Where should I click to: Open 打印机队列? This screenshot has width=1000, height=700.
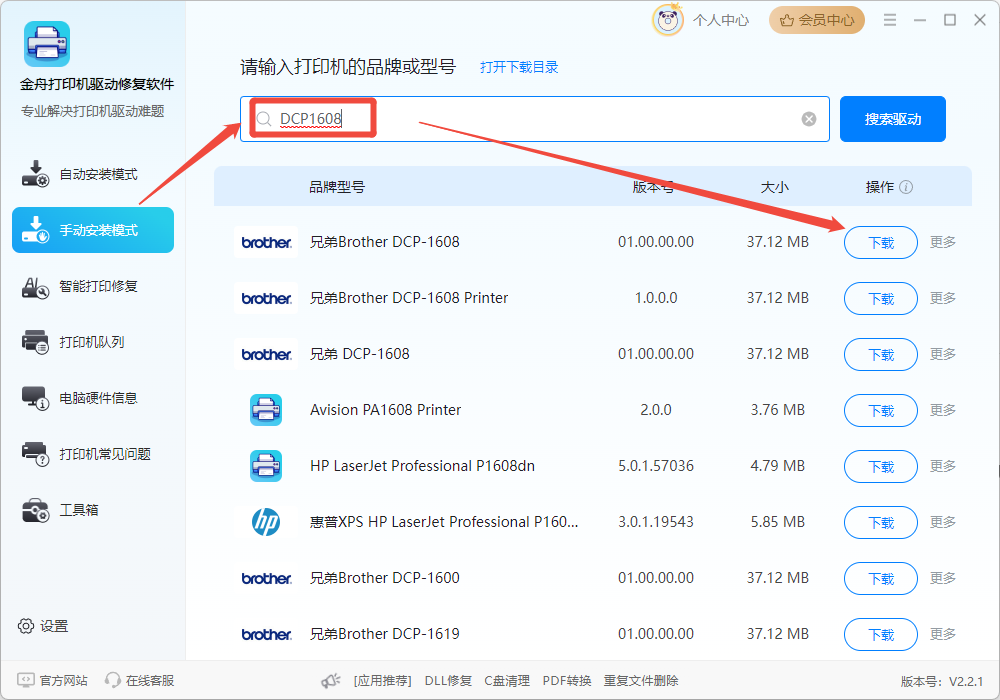93,342
